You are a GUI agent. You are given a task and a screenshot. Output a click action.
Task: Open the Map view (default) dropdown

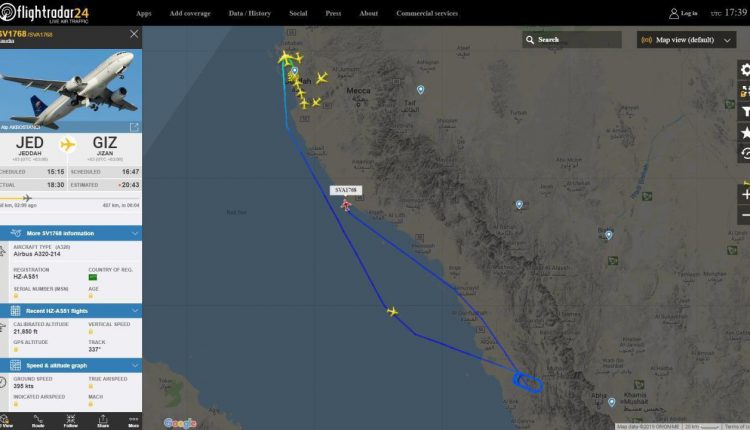pos(685,40)
